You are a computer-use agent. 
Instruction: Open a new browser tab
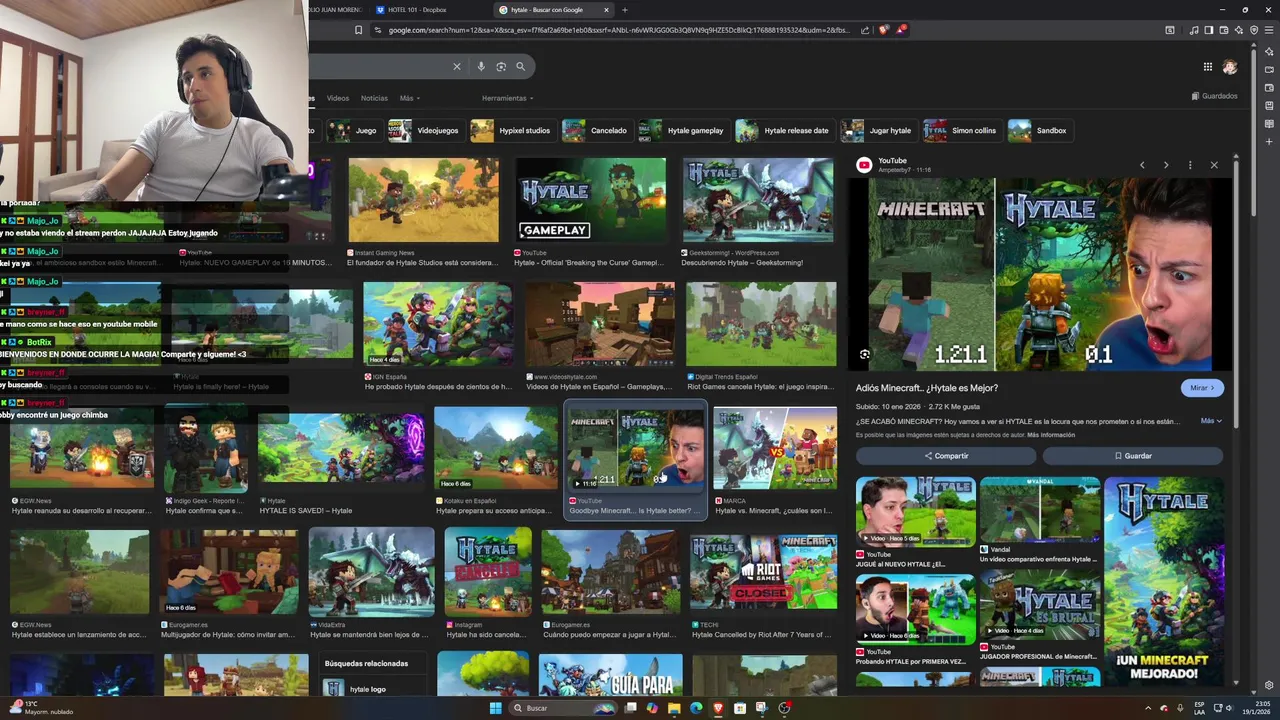[625, 10]
